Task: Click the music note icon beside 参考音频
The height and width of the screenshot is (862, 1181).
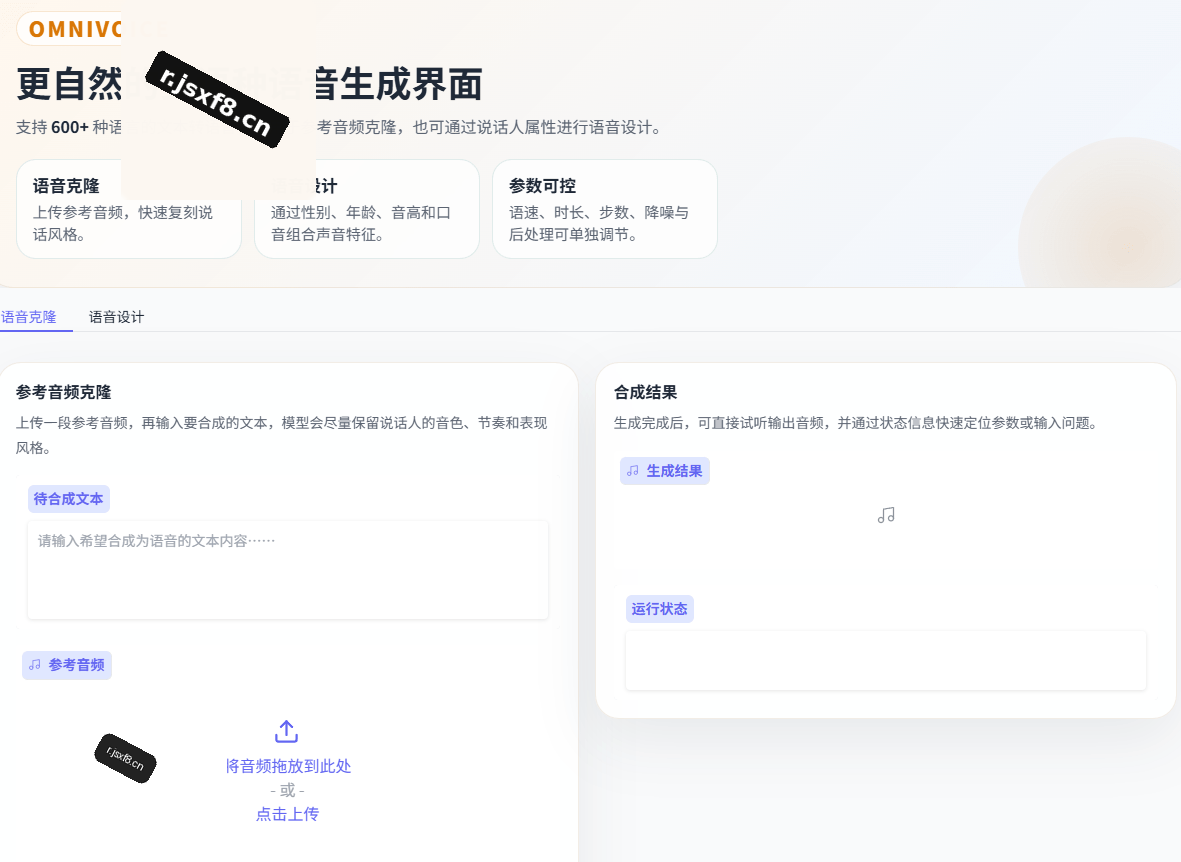Action: 35,665
